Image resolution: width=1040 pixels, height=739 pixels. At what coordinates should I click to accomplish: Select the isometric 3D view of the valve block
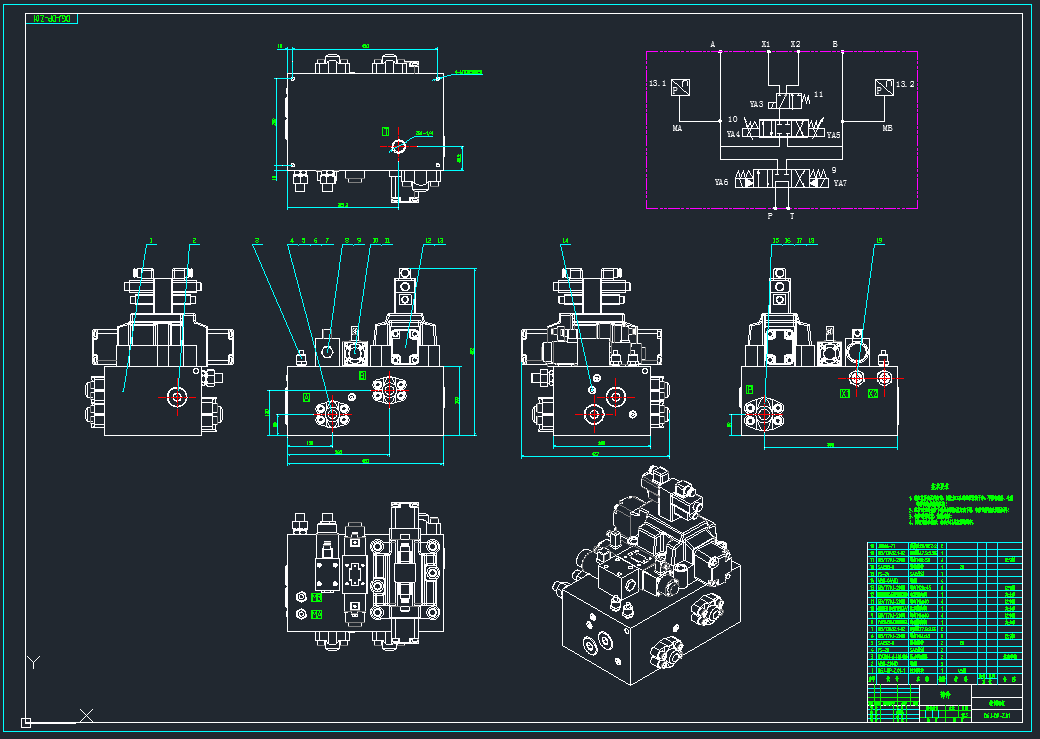click(647, 575)
